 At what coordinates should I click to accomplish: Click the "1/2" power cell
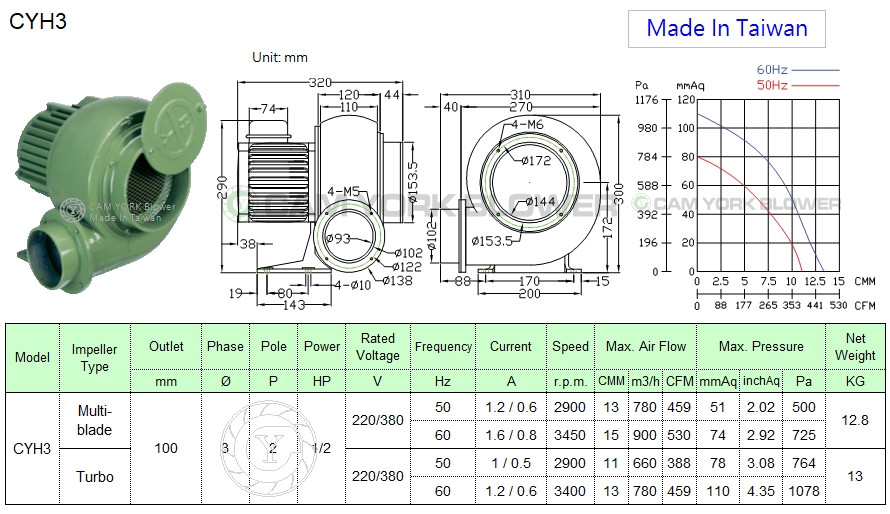322,449
